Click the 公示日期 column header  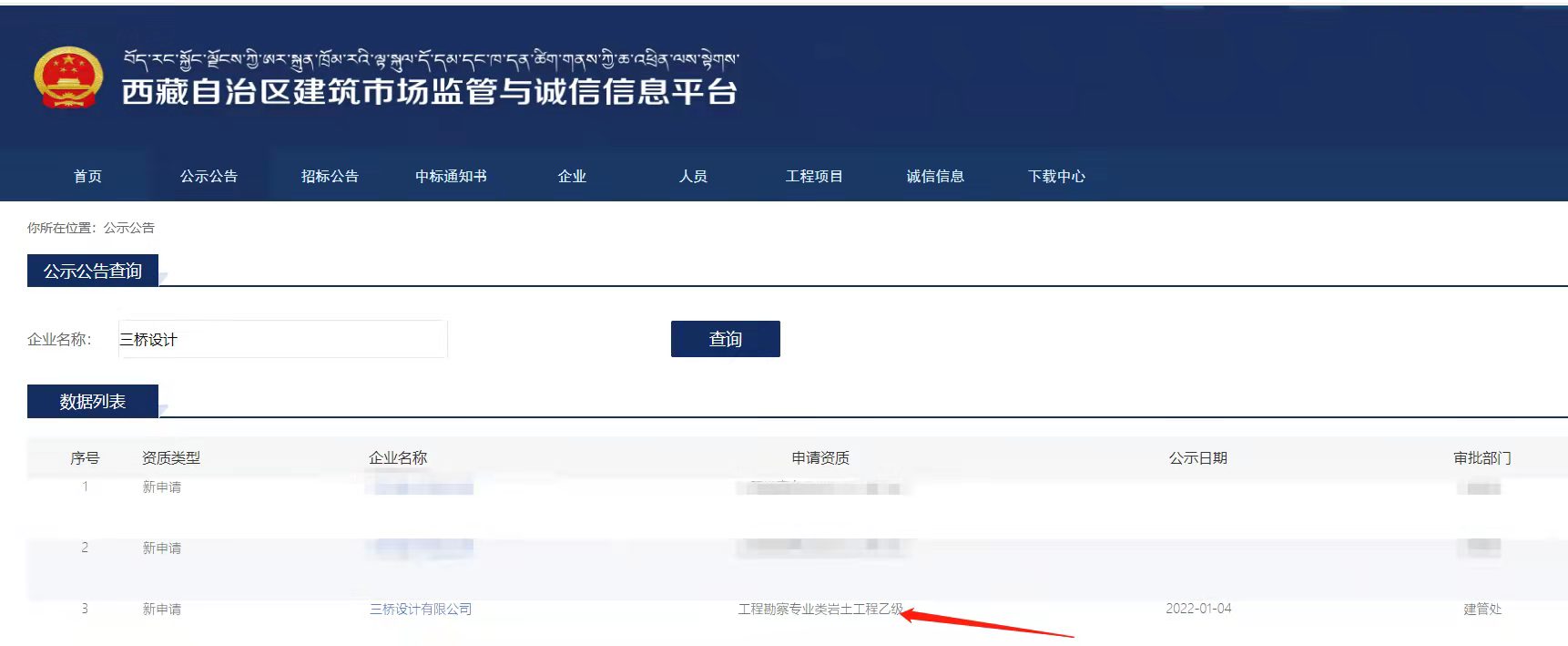(x=1197, y=458)
